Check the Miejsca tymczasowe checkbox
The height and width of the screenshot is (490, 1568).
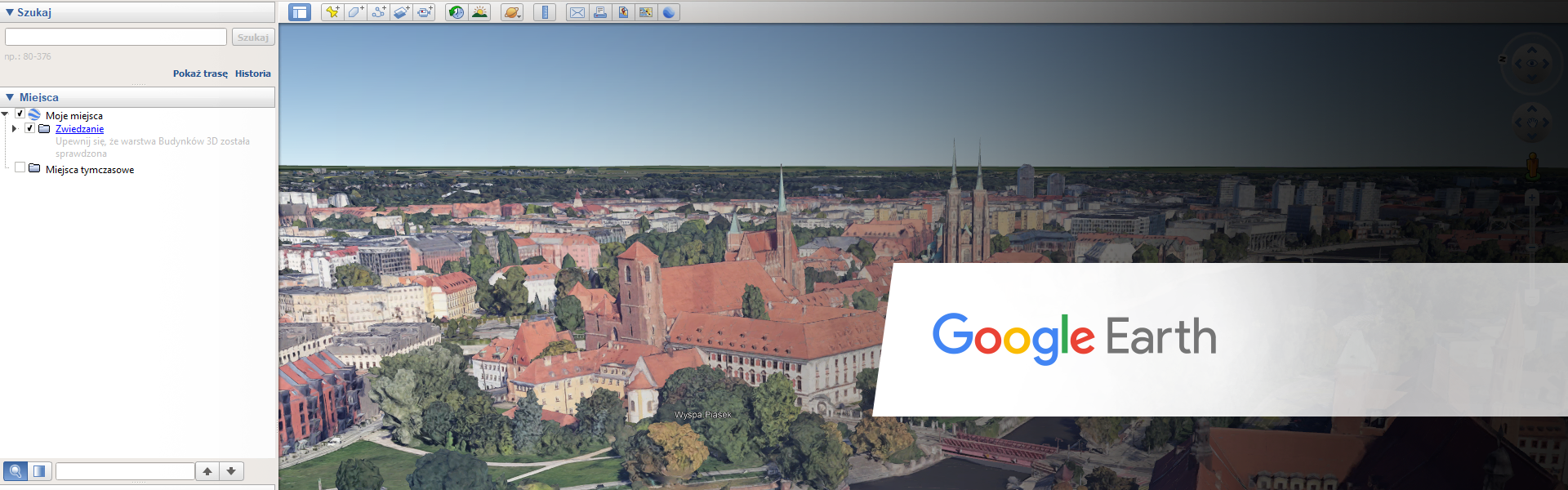pyautogui.click(x=20, y=168)
